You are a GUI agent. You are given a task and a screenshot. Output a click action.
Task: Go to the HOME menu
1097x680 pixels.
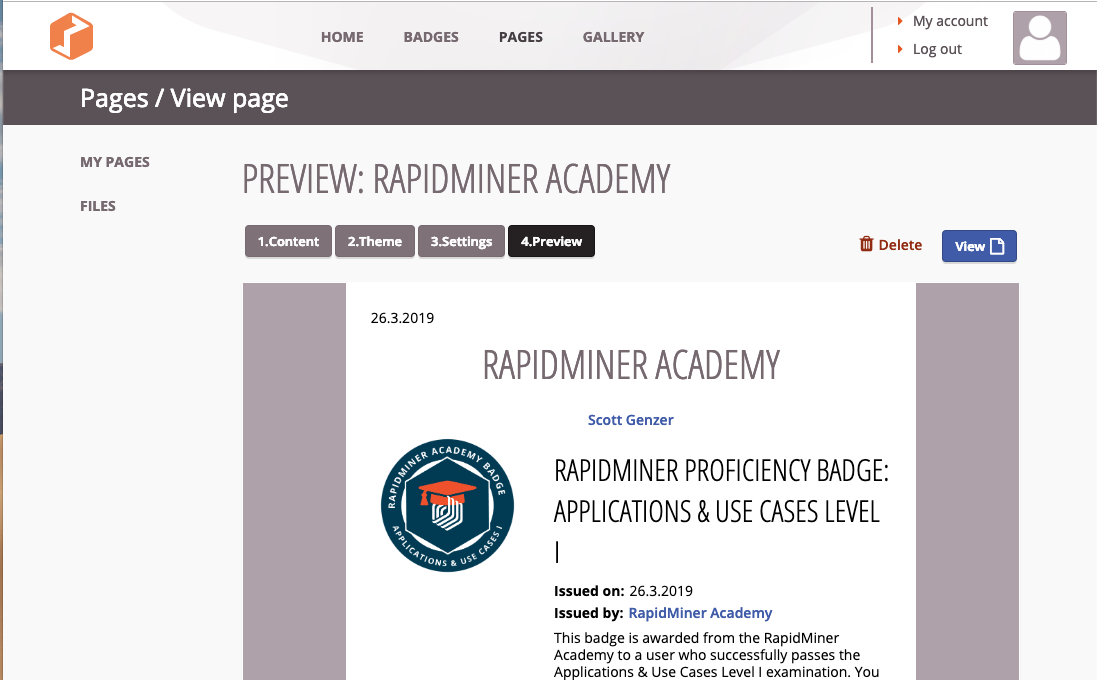[x=342, y=37]
